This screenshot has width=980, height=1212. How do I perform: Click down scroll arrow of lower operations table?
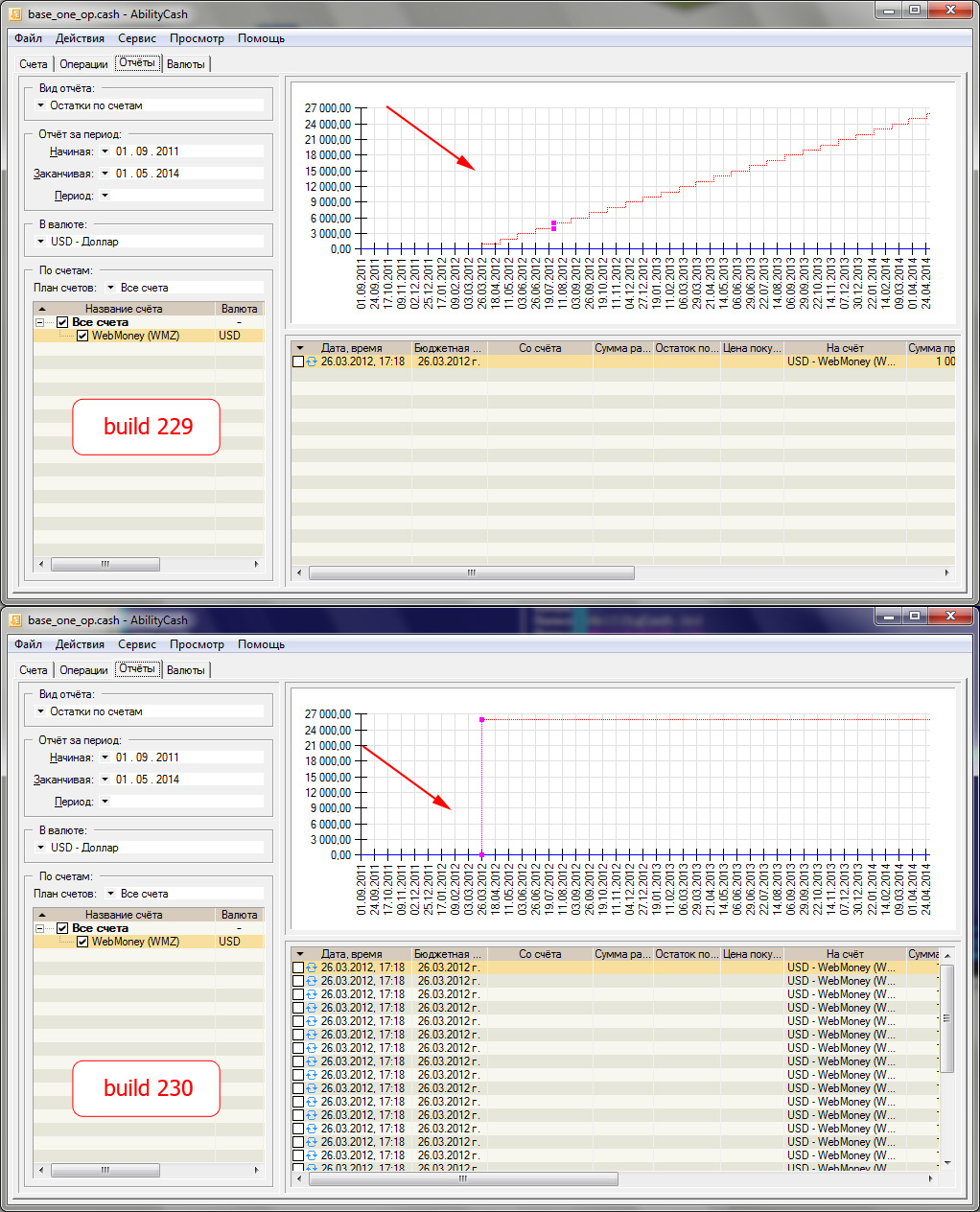947,1162
